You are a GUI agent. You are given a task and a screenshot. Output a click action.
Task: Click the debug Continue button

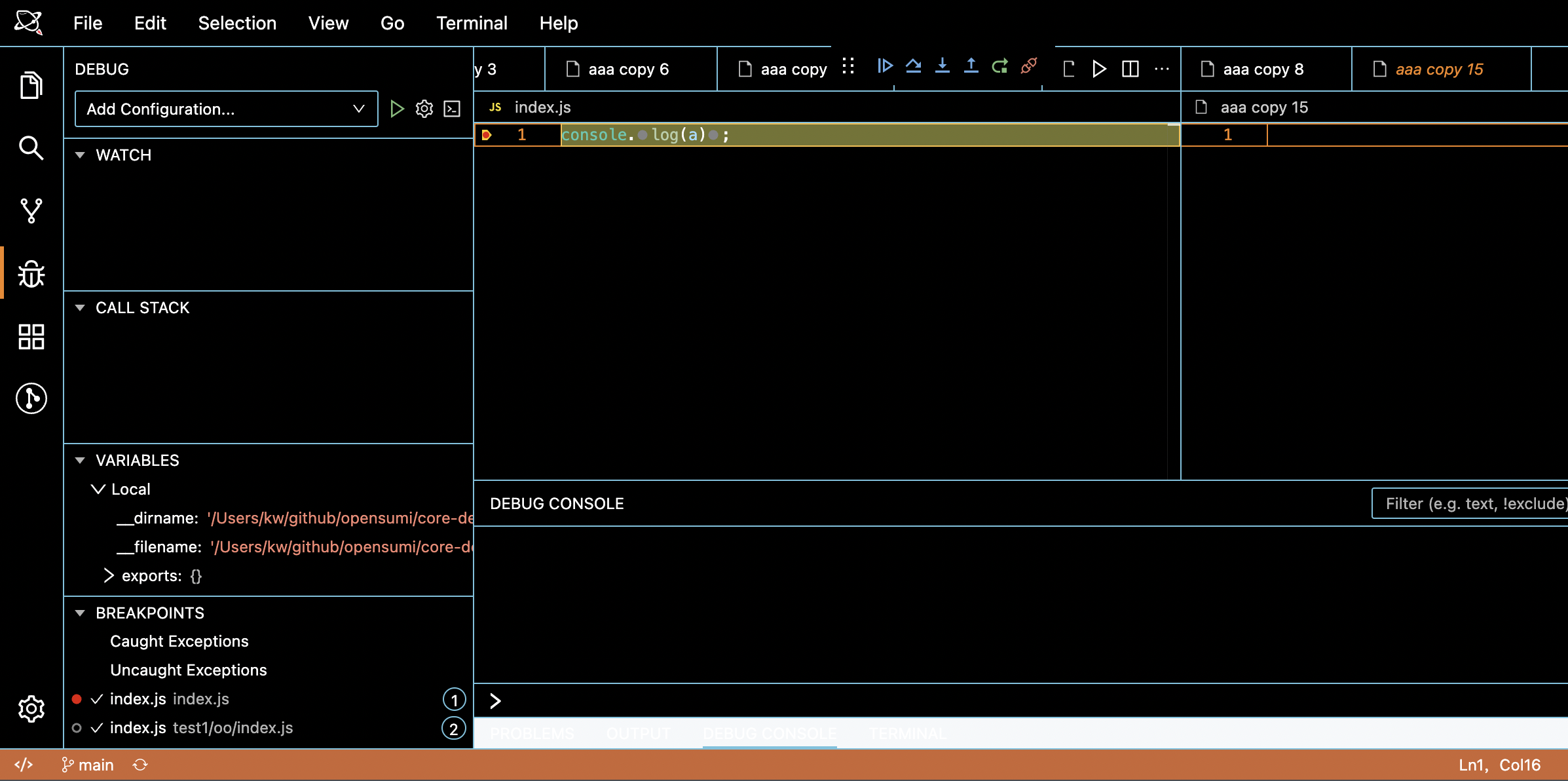(x=885, y=66)
